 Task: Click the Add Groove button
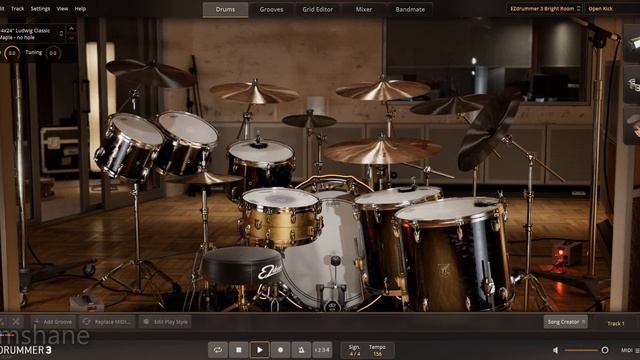click(54, 322)
